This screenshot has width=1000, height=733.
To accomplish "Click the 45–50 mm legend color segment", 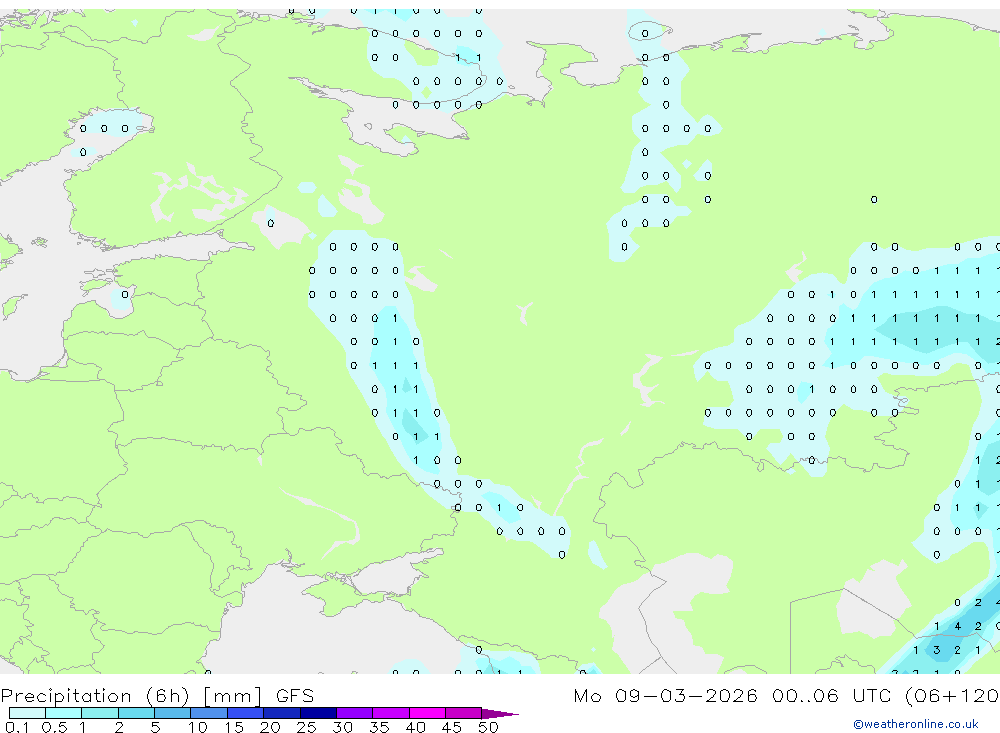I will click(464, 713).
